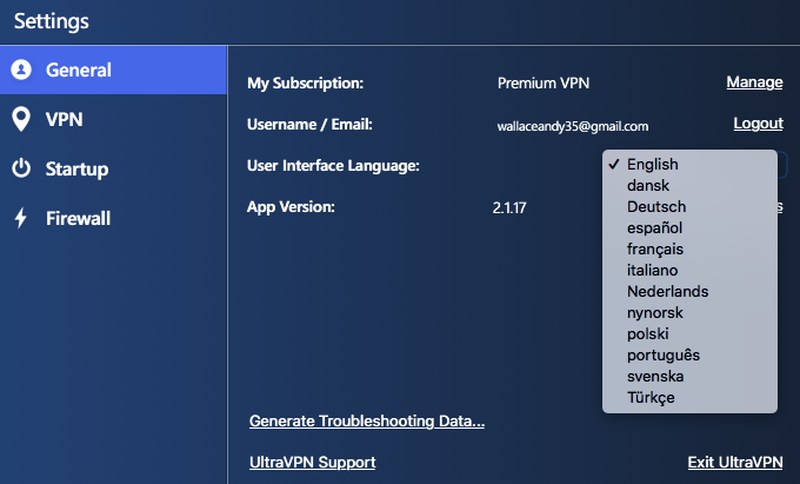800x484 pixels.
Task: Select italiano in the language list
Action: click(x=690, y=270)
